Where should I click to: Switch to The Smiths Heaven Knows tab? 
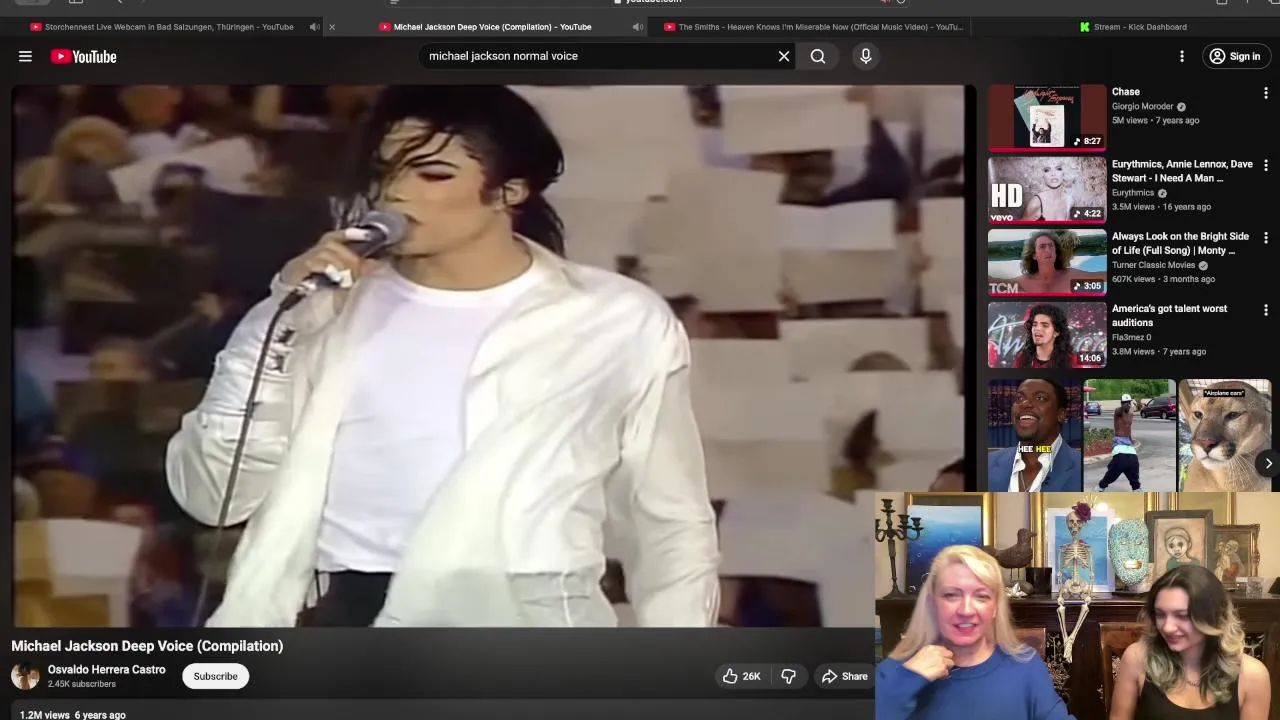tap(813, 27)
